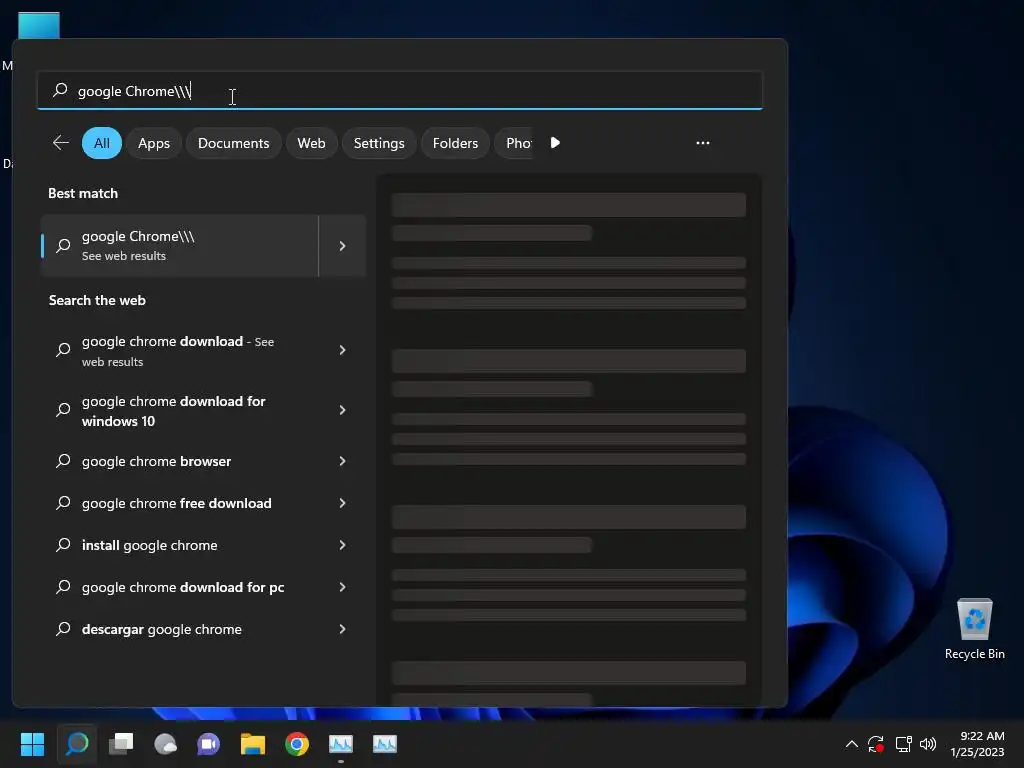Open the best match google Chrome\\\ result
The height and width of the screenshot is (768, 1024).
coord(180,246)
